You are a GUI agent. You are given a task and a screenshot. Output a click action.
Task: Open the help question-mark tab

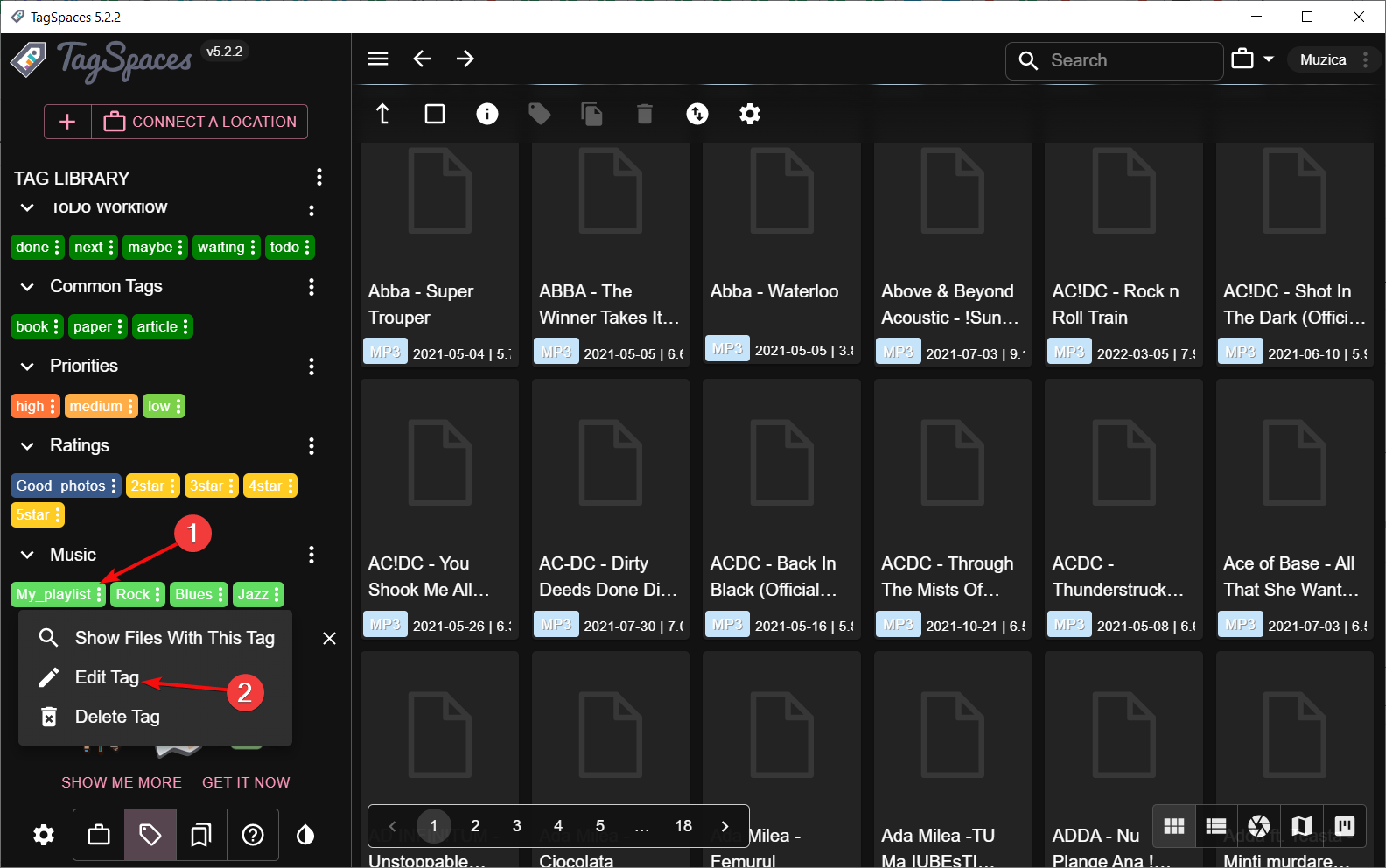[x=253, y=835]
